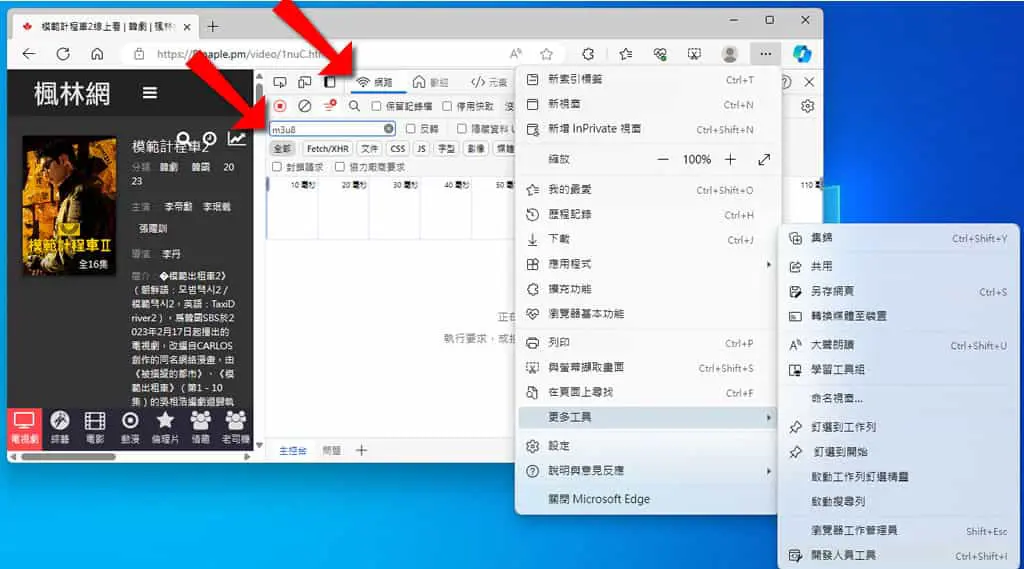Enable the 保留記錄檔 checkbox
This screenshot has width=1024, height=569.
pos(376,106)
